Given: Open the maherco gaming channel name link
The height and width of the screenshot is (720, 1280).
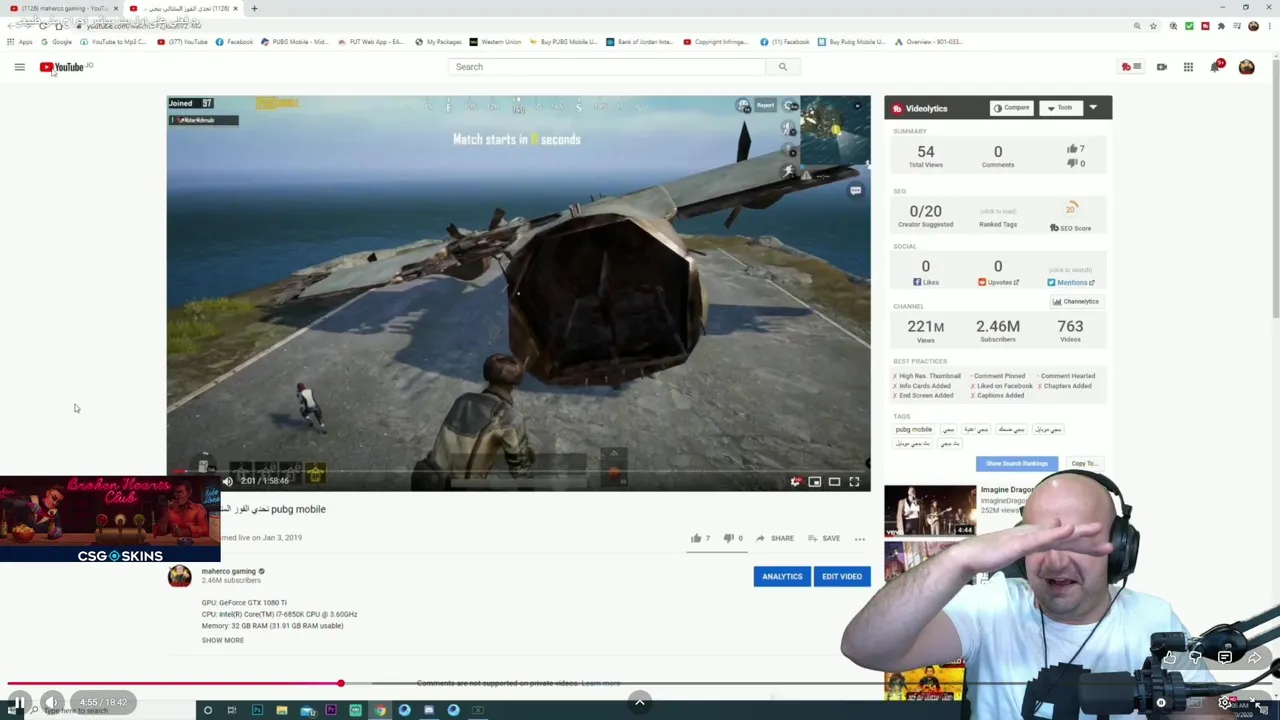Looking at the screenshot, I should click(229, 571).
